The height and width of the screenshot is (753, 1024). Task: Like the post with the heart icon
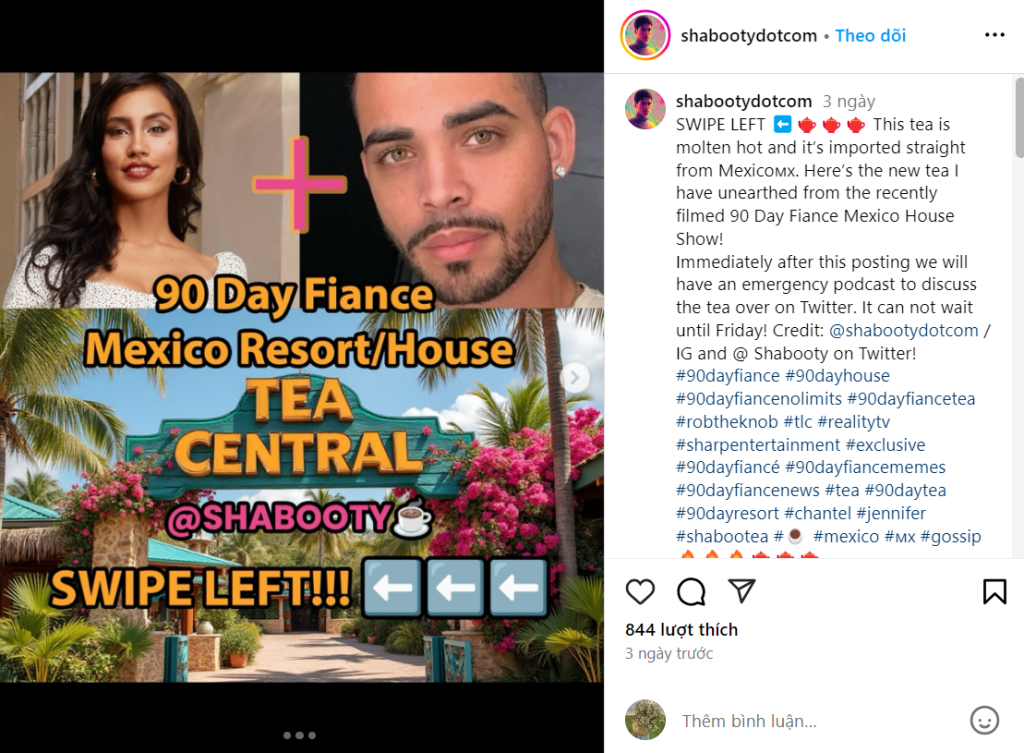[x=640, y=591]
